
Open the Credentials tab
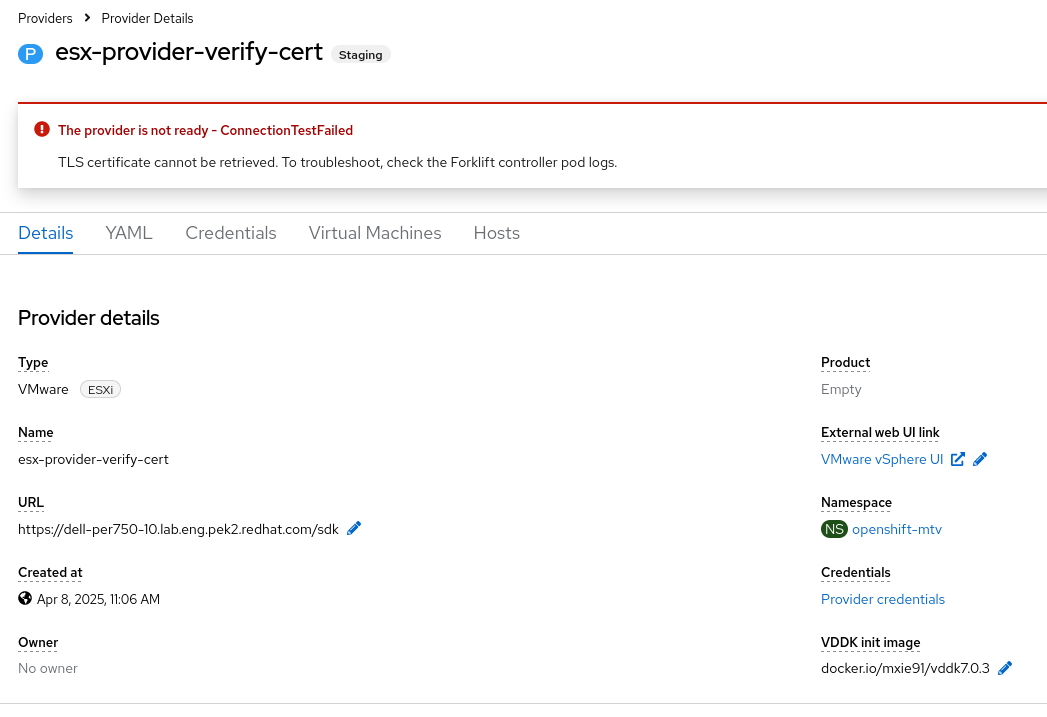point(231,233)
